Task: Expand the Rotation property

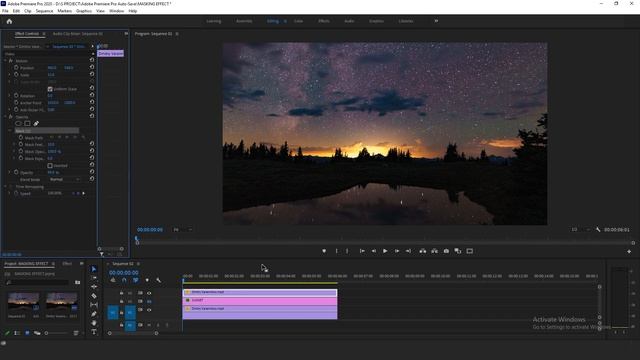Action: 10,96
